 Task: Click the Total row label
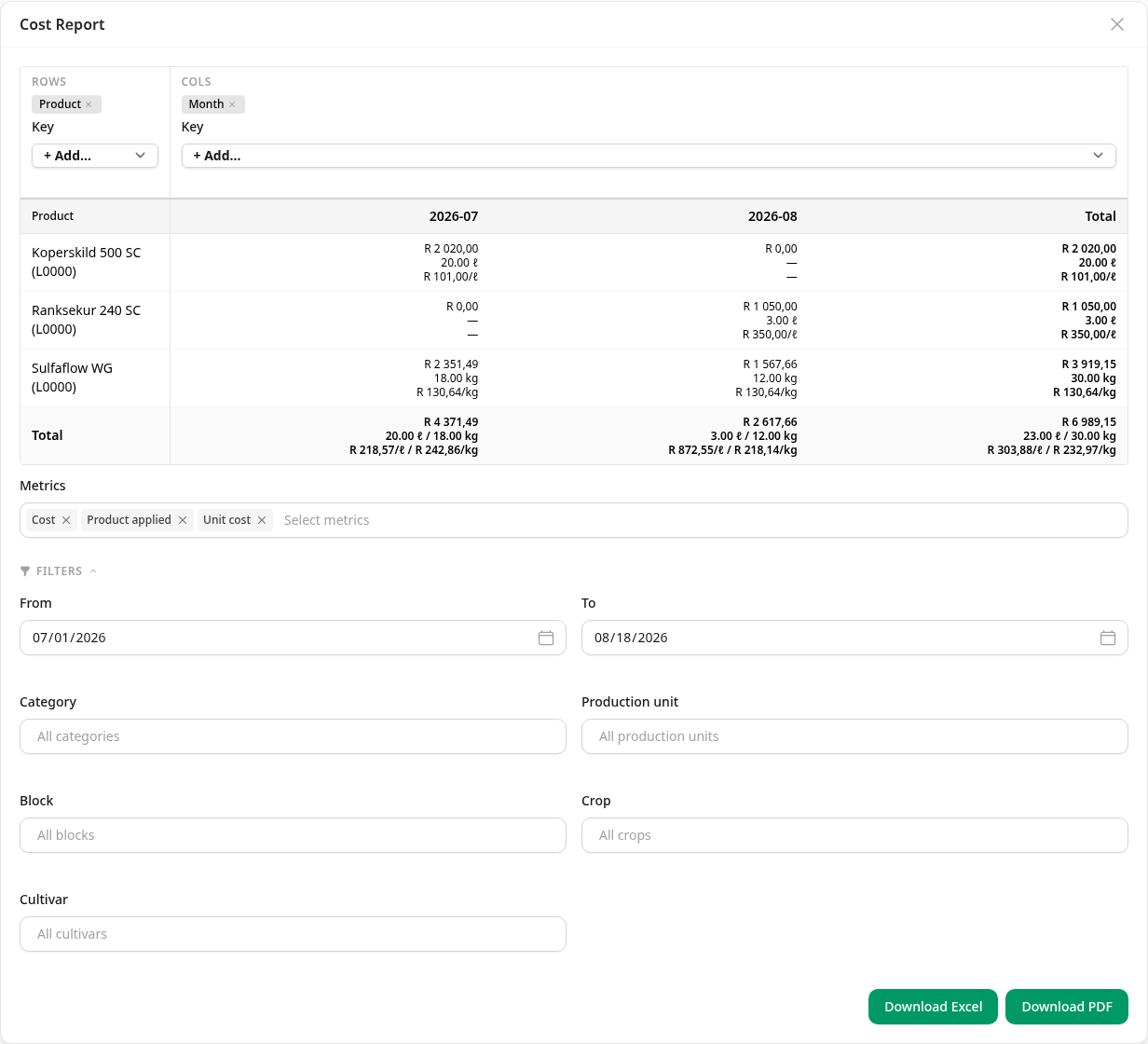pyautogui.click(x=48, y=435)
